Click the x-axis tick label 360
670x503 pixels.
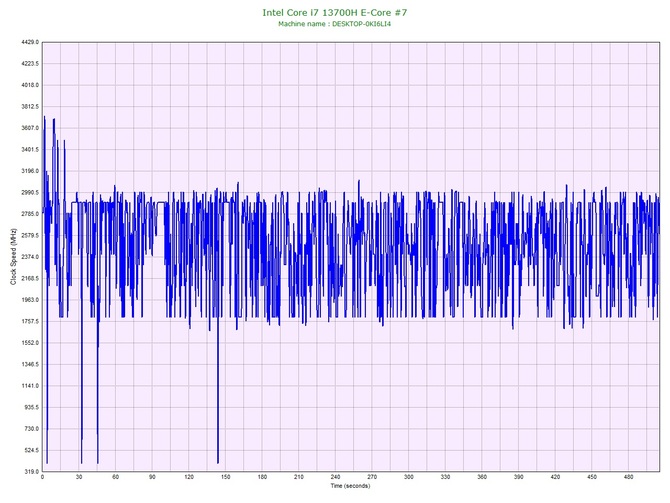pyautogui.click(x=482, y=477)
